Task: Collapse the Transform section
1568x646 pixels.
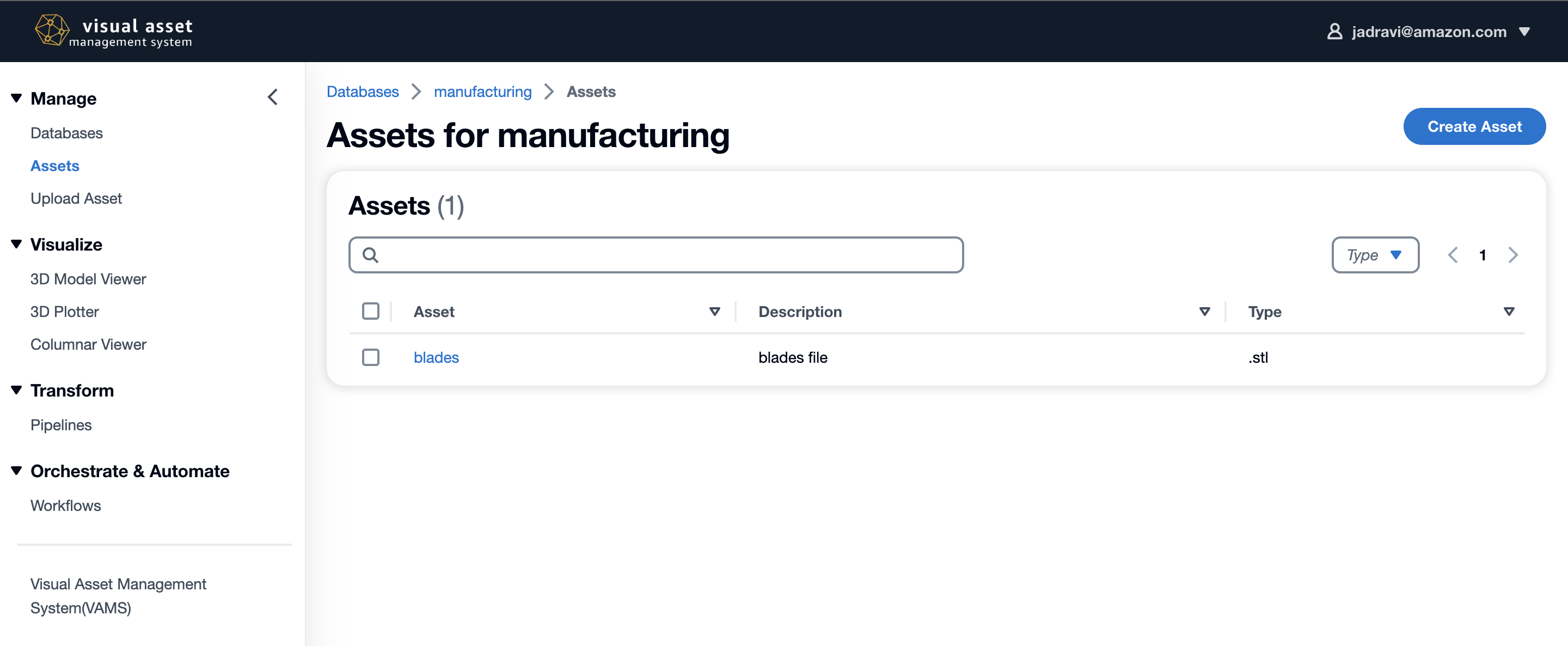Action: (16, 389)
